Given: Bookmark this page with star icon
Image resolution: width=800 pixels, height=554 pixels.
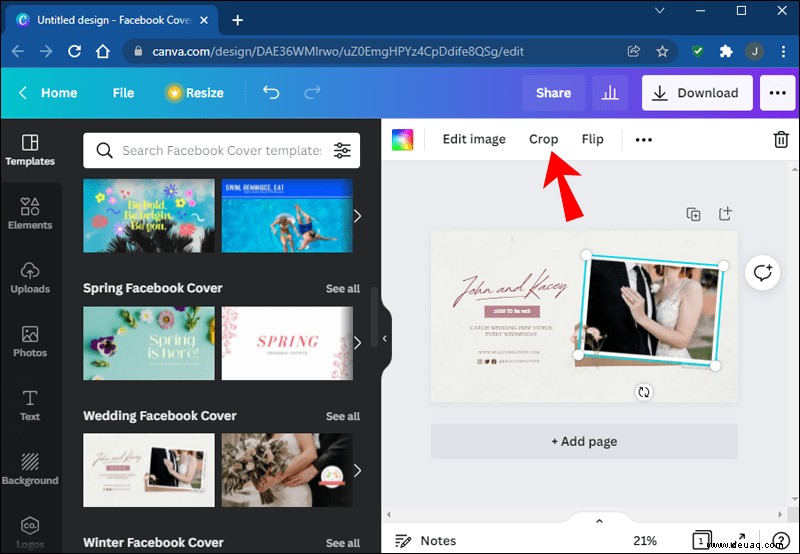Looking at the screenshot, I should [x=662, y=51].
